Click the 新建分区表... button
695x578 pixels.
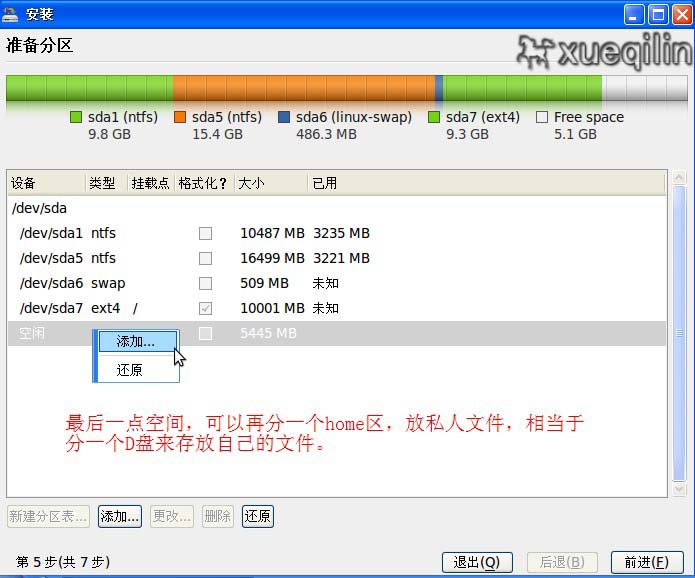[48, 516]
